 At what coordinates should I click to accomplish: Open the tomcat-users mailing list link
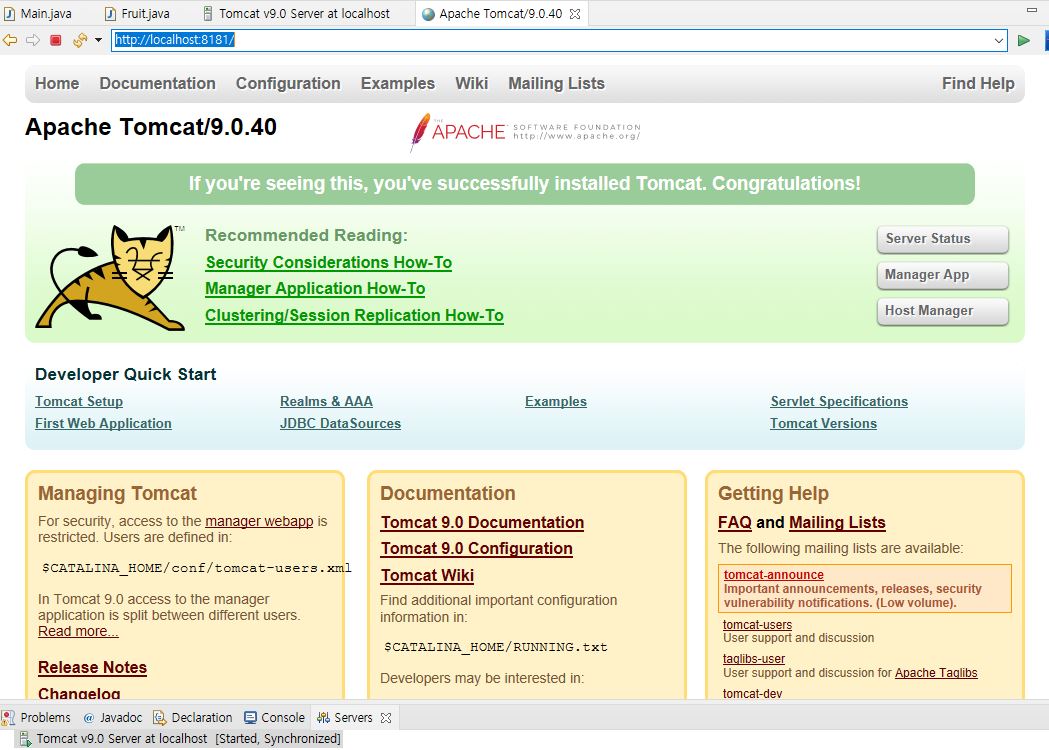tap(757, 624)
